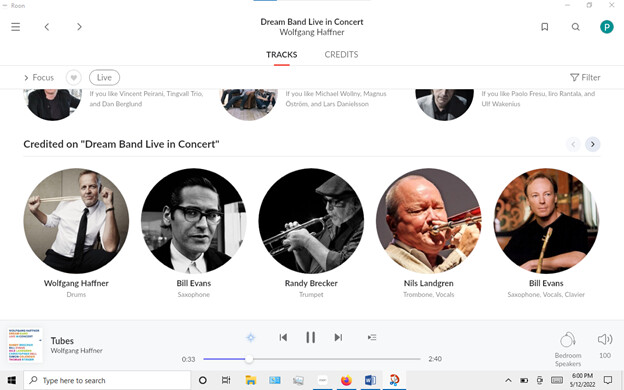Open the Roon Radio signal icon

(251, 337)
